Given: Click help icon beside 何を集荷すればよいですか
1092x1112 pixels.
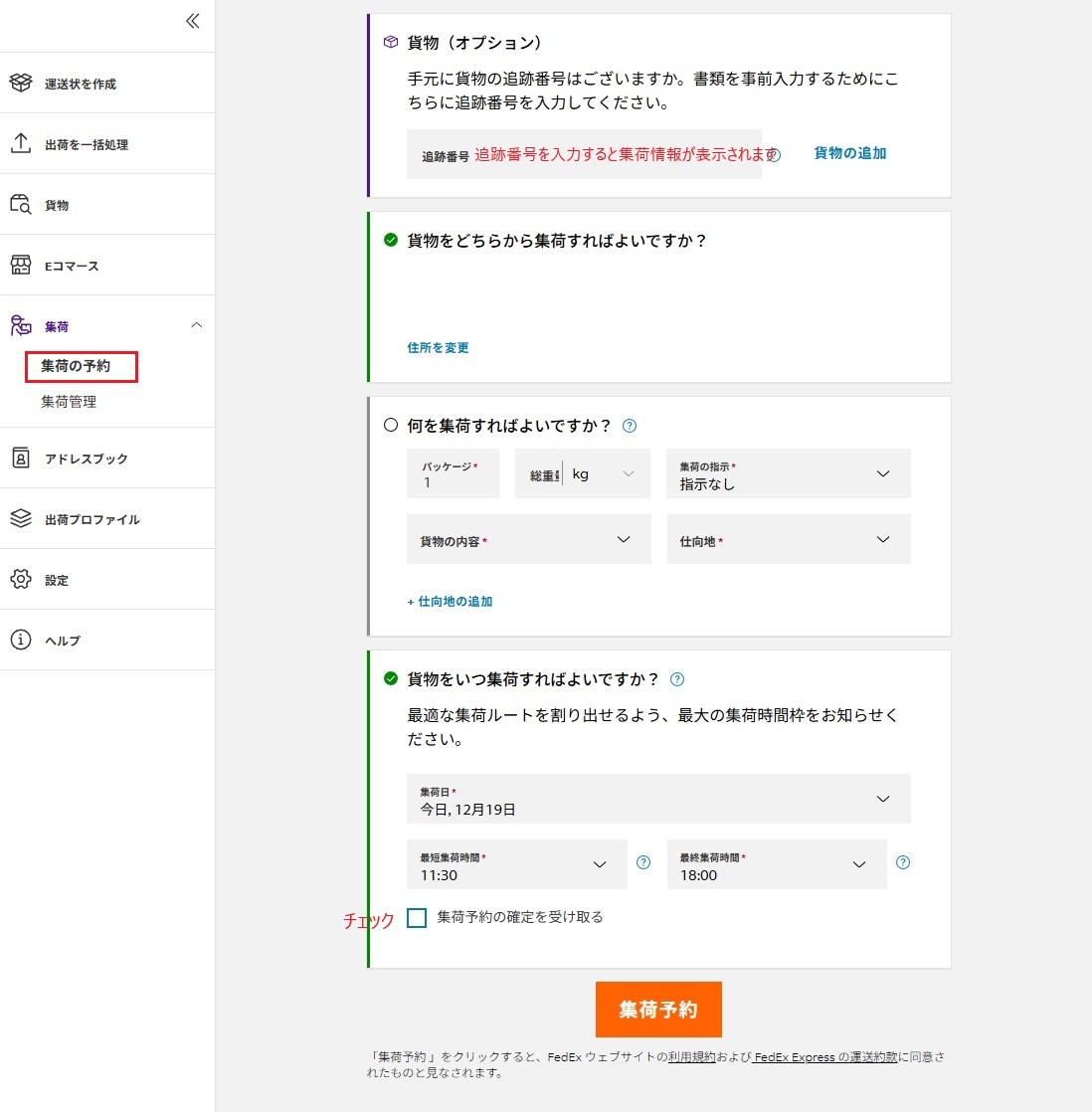Looking at the screenshot, I should pyautogui.click(x=629, y=426).
